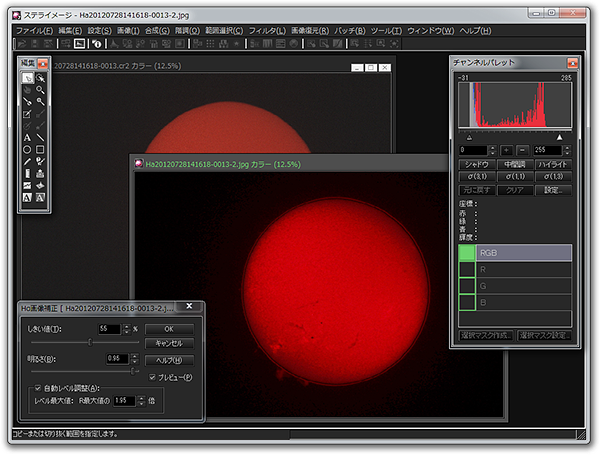This screenshot has height=455, width=600.
Task: Uncheck the 自動レベル調整 checkbox
Action: click(38, 387)
